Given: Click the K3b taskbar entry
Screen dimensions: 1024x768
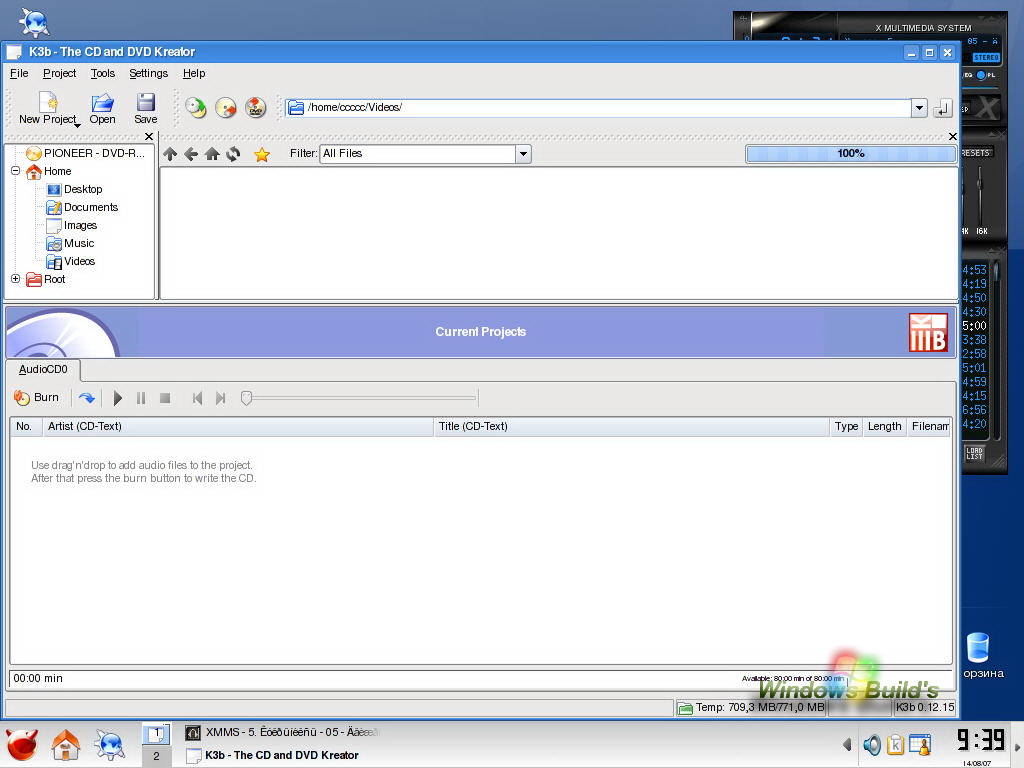Looking at the screenshot, I should point(273,756).
